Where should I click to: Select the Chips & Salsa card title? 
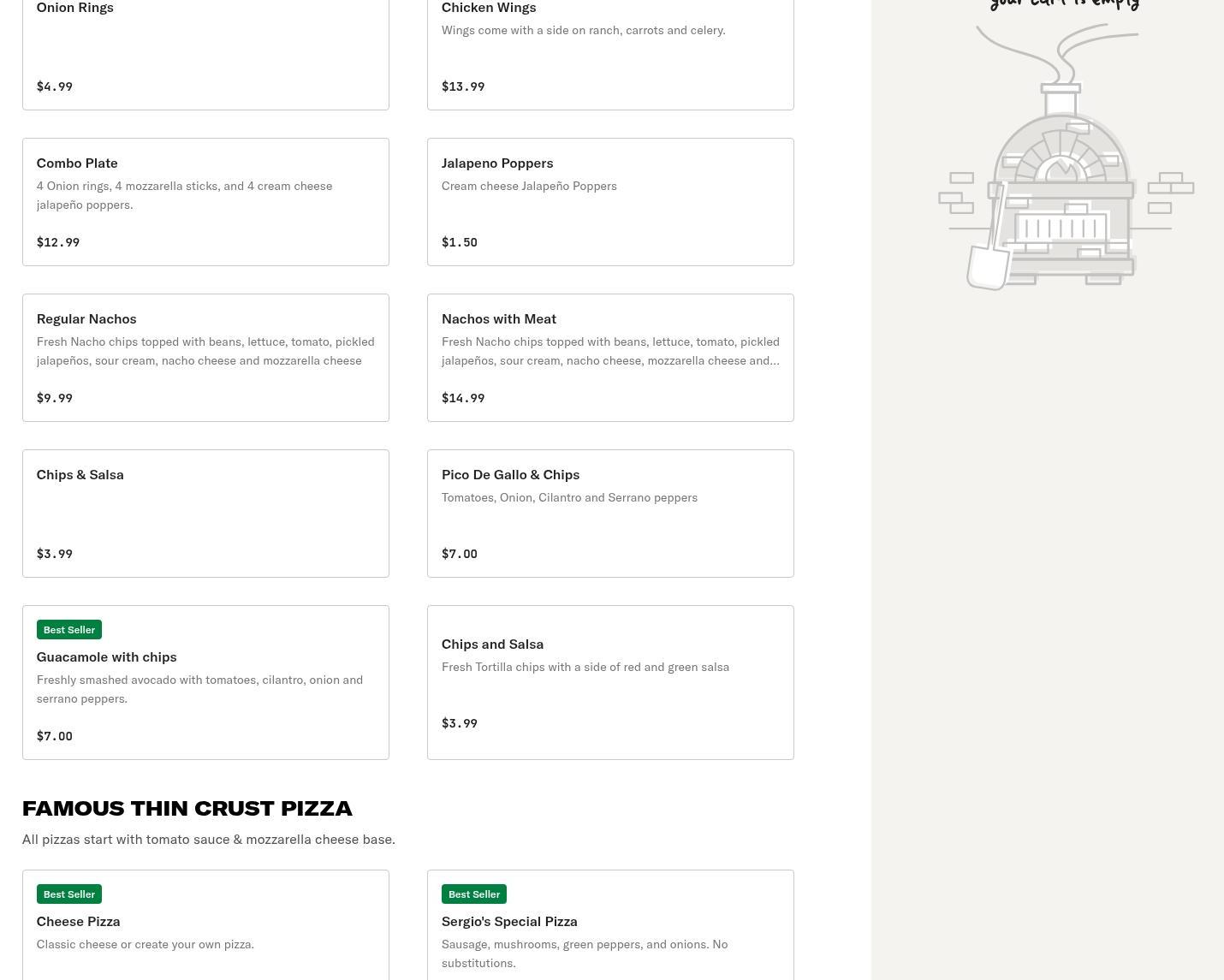coord(80,474)
